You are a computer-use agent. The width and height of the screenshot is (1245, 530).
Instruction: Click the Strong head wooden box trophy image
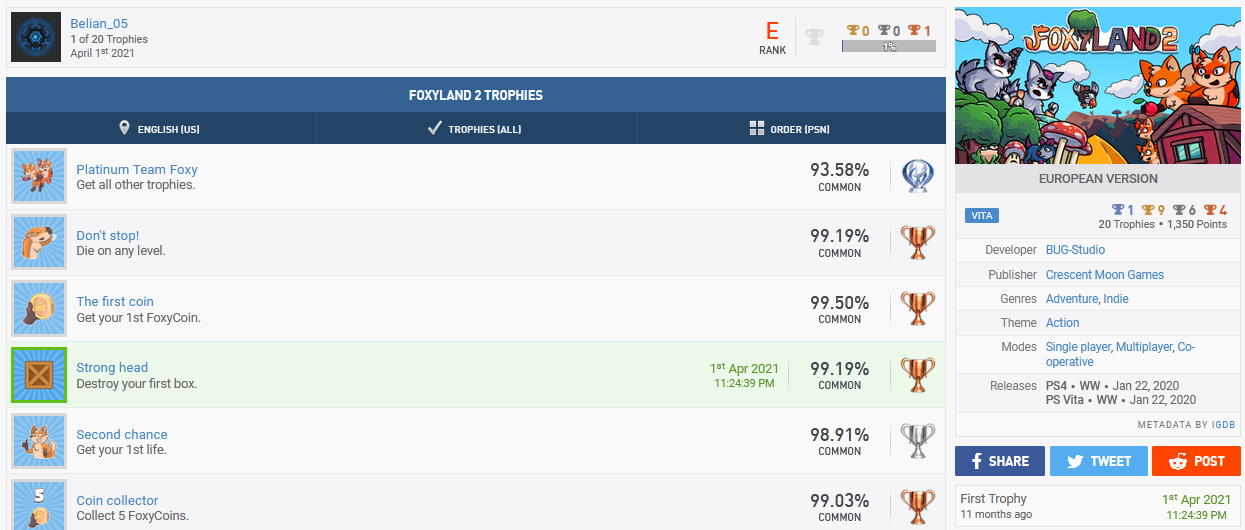pos(39,375)
